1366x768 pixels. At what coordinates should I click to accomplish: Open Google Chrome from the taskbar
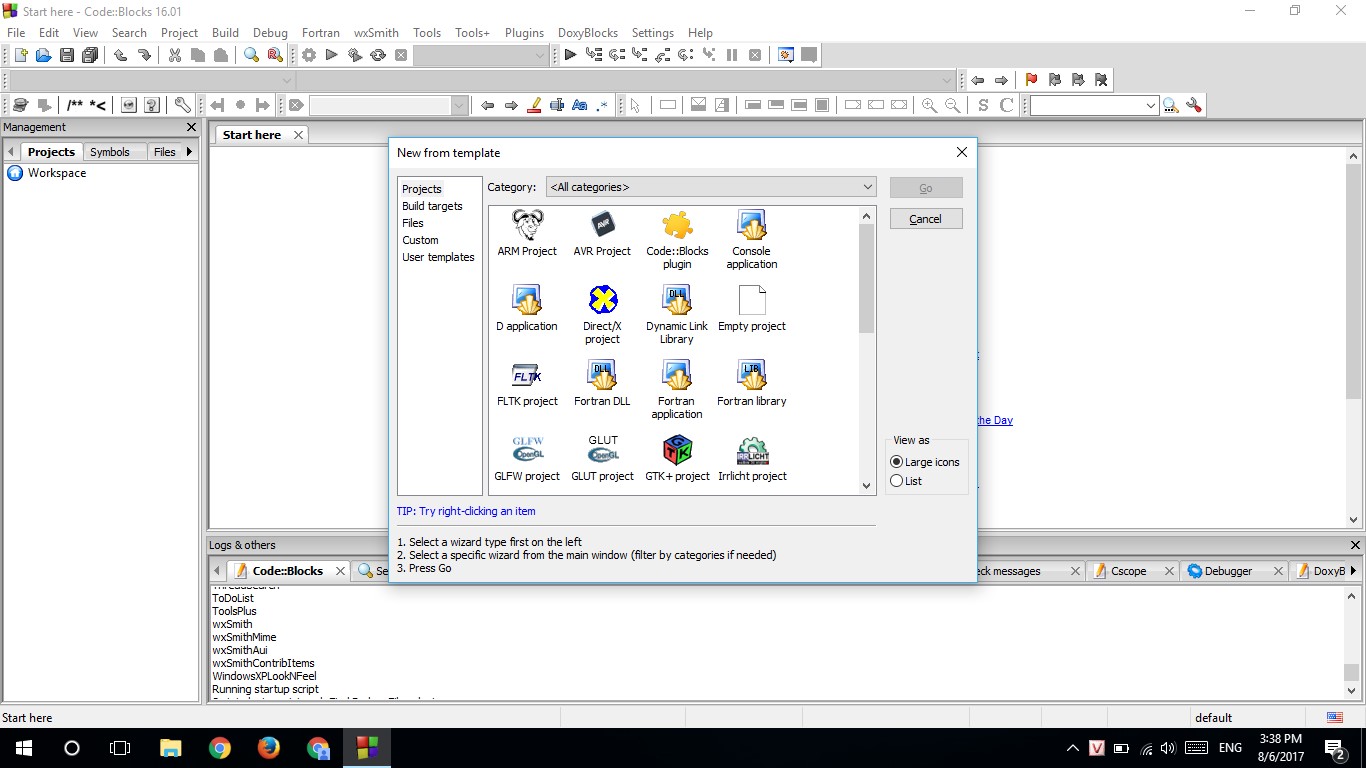pos(220,748)
